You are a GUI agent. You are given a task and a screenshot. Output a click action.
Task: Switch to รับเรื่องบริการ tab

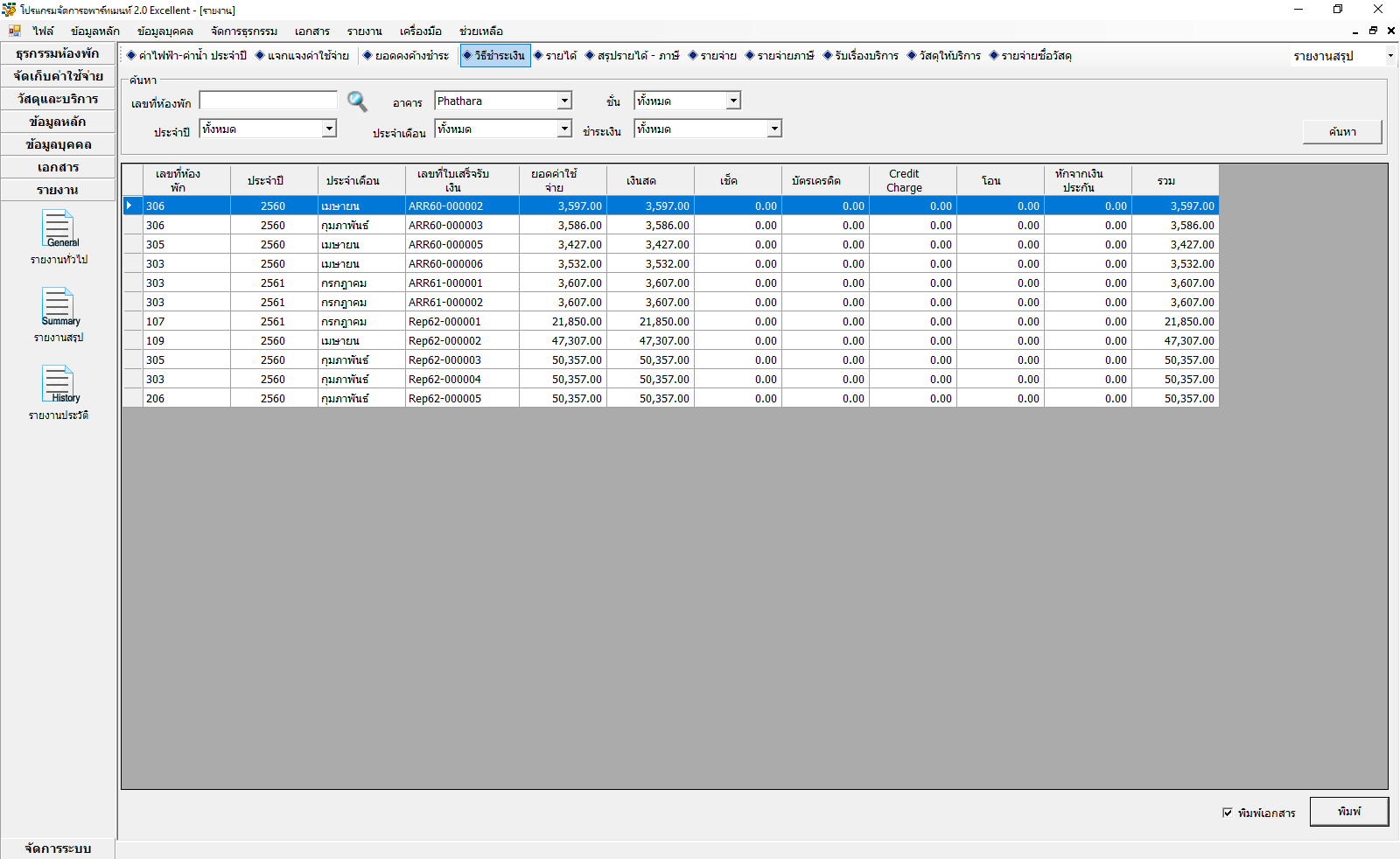click(x=861, y=55)
